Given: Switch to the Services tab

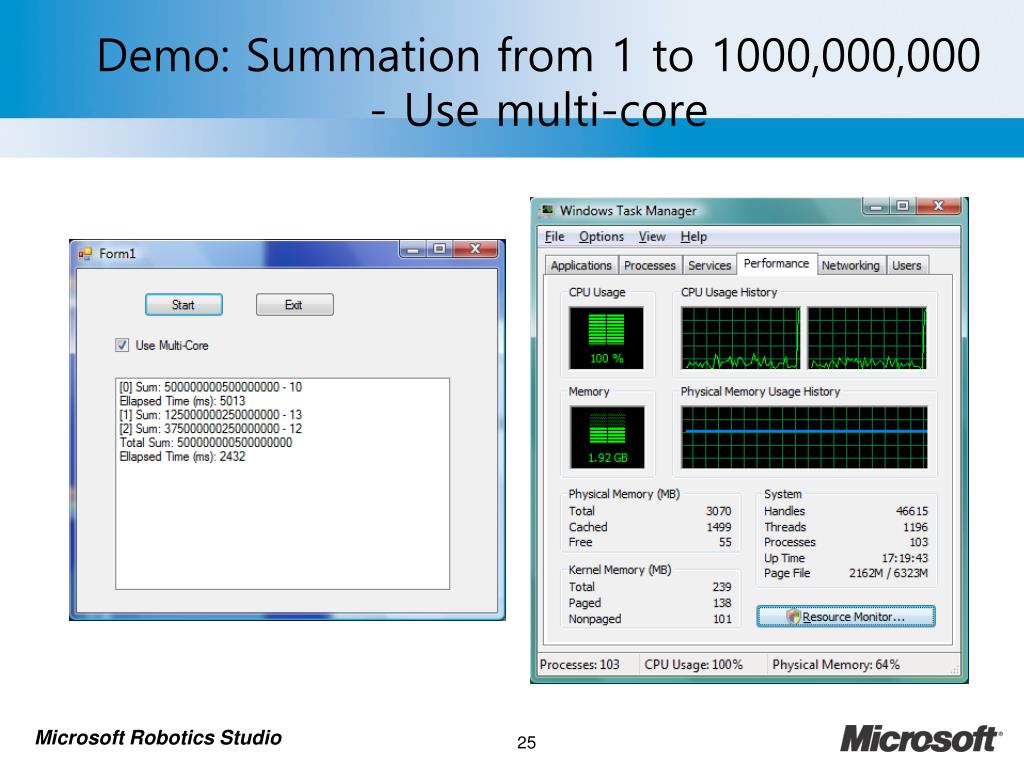Looking at the screenshot, I should (x=709, y=265).
